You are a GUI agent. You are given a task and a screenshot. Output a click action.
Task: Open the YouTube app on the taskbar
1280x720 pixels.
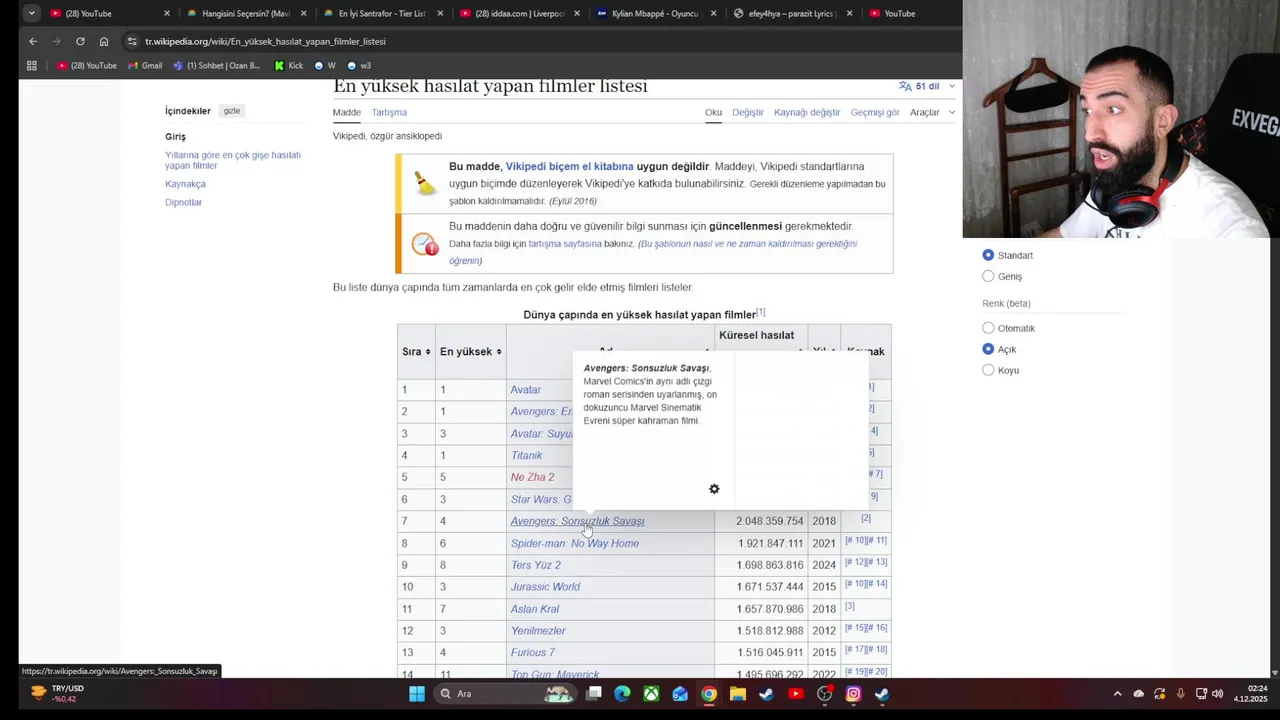coord(796,694)
